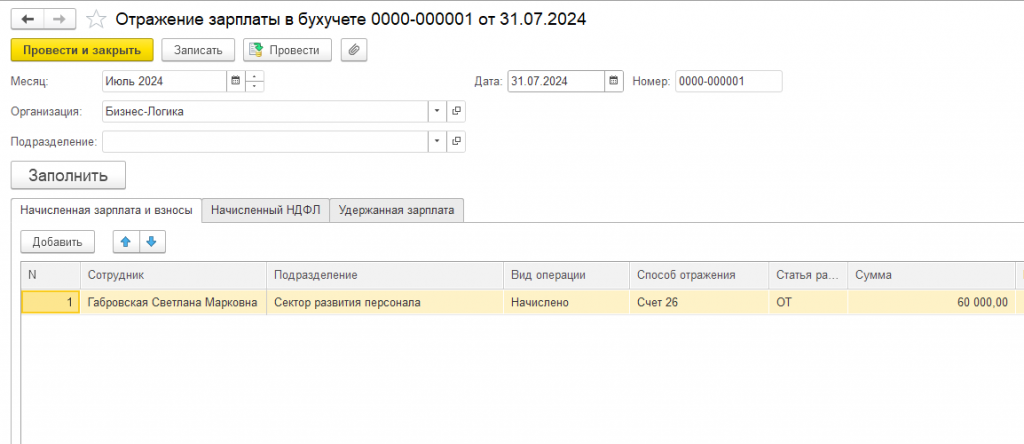Viewport: 1024px width, 444px height.
Task: Select the 60 000,00 amount cell
Action: click(931, 302)
